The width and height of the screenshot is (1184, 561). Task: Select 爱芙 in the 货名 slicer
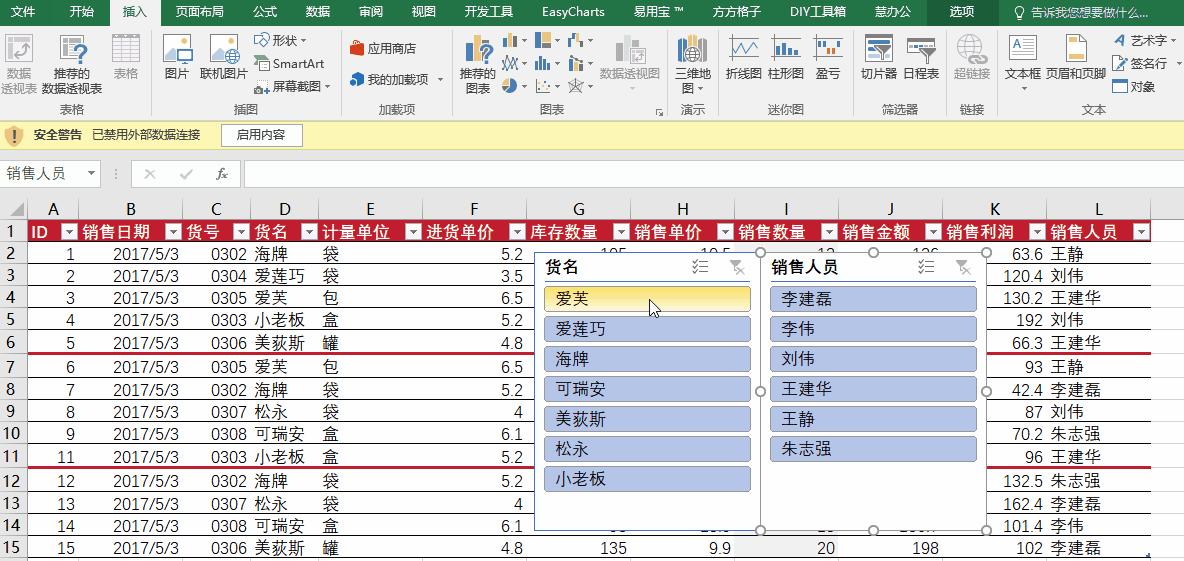pyautogui.click(x=647, y=299)
